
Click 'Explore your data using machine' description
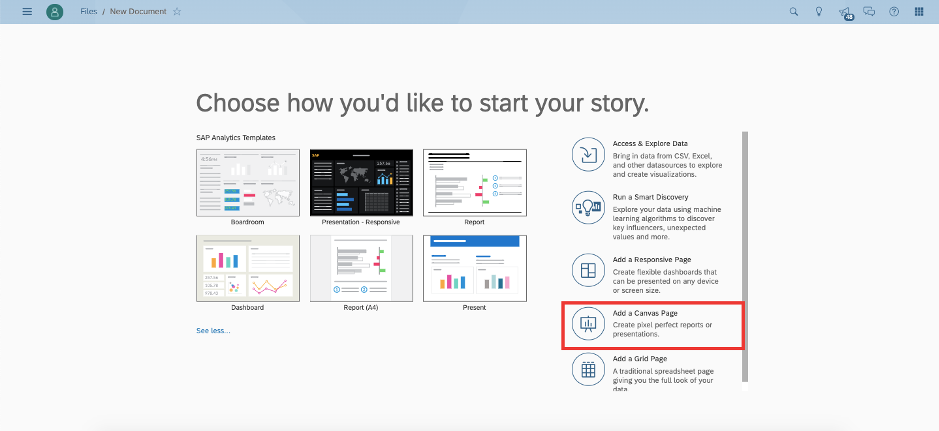(667, 223)
